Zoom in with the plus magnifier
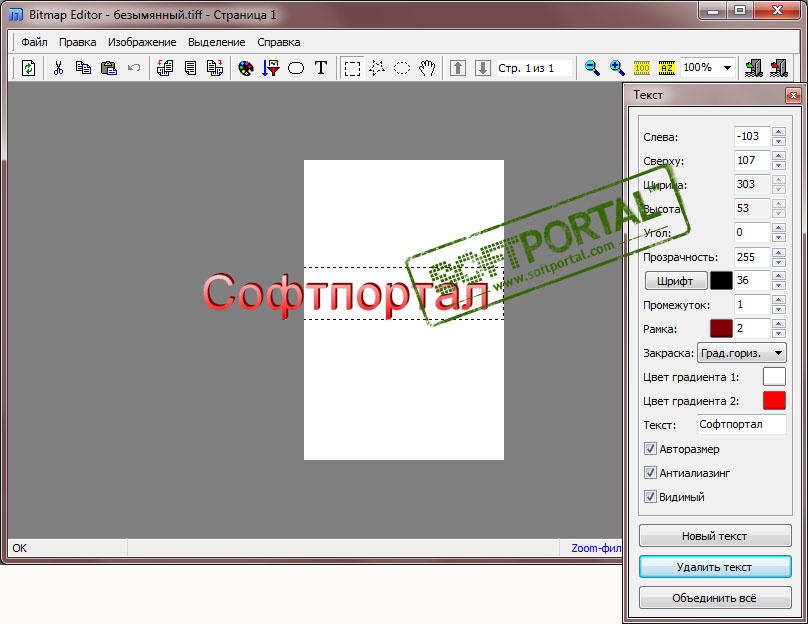Image resolution: width=808 pixels, height=624 pixels. coord(617,68)
